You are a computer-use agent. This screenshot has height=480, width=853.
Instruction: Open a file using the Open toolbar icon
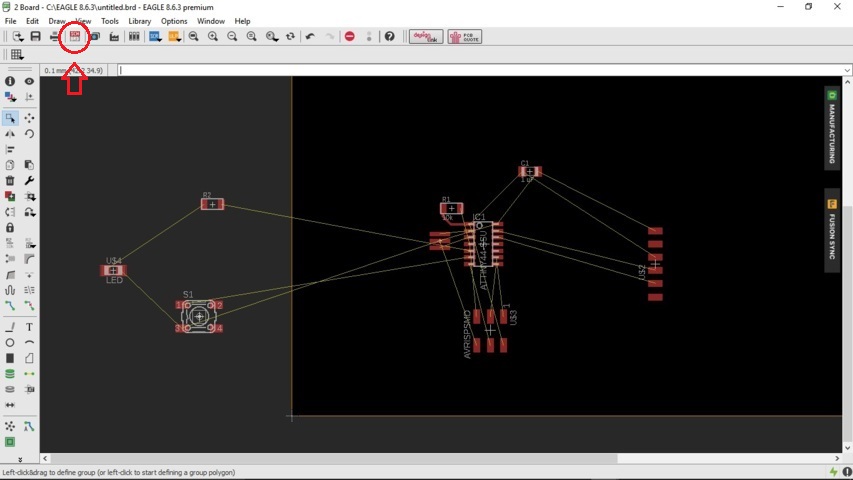tap(18, 36)
